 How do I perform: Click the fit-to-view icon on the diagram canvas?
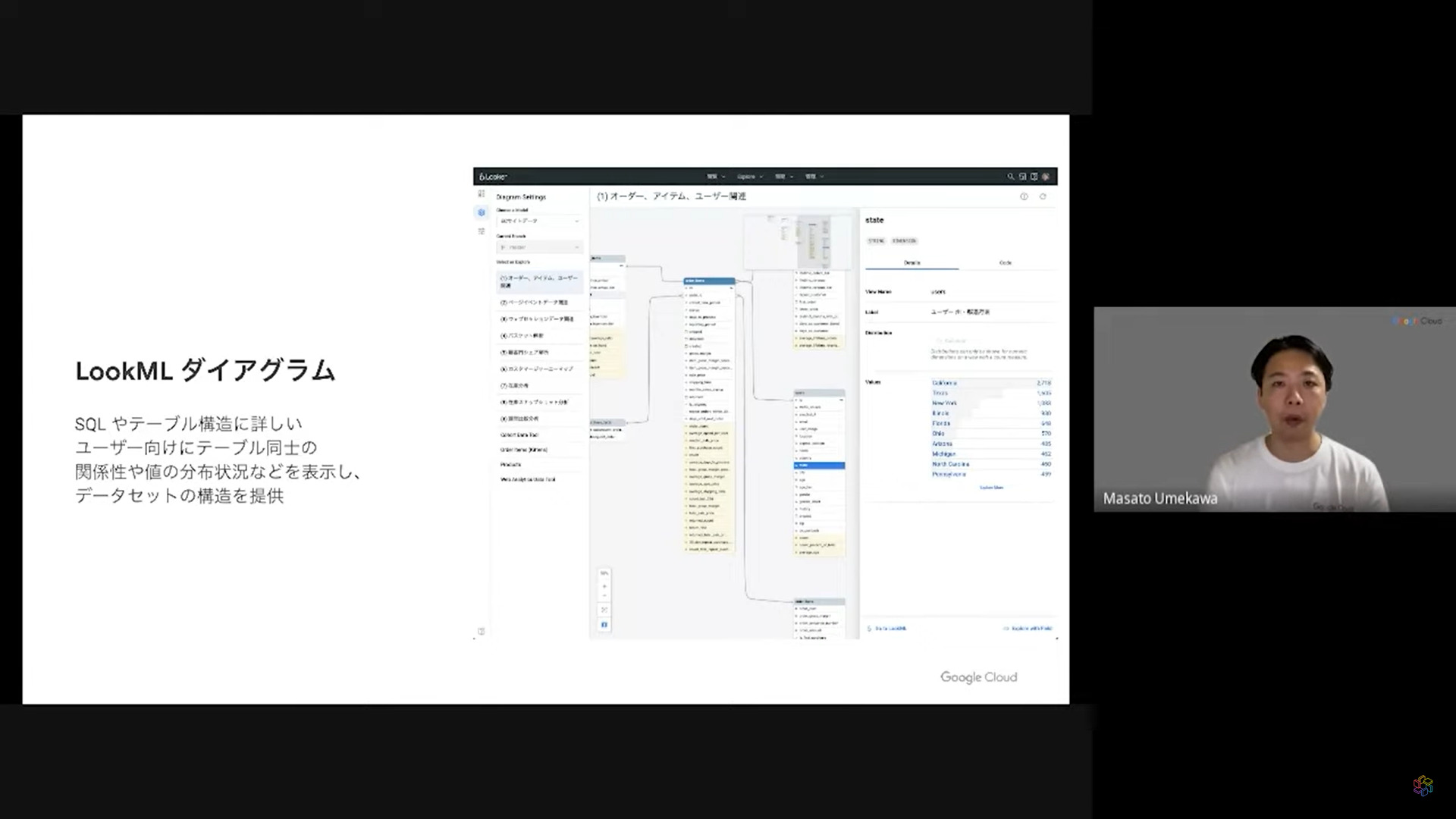(604, 609)
